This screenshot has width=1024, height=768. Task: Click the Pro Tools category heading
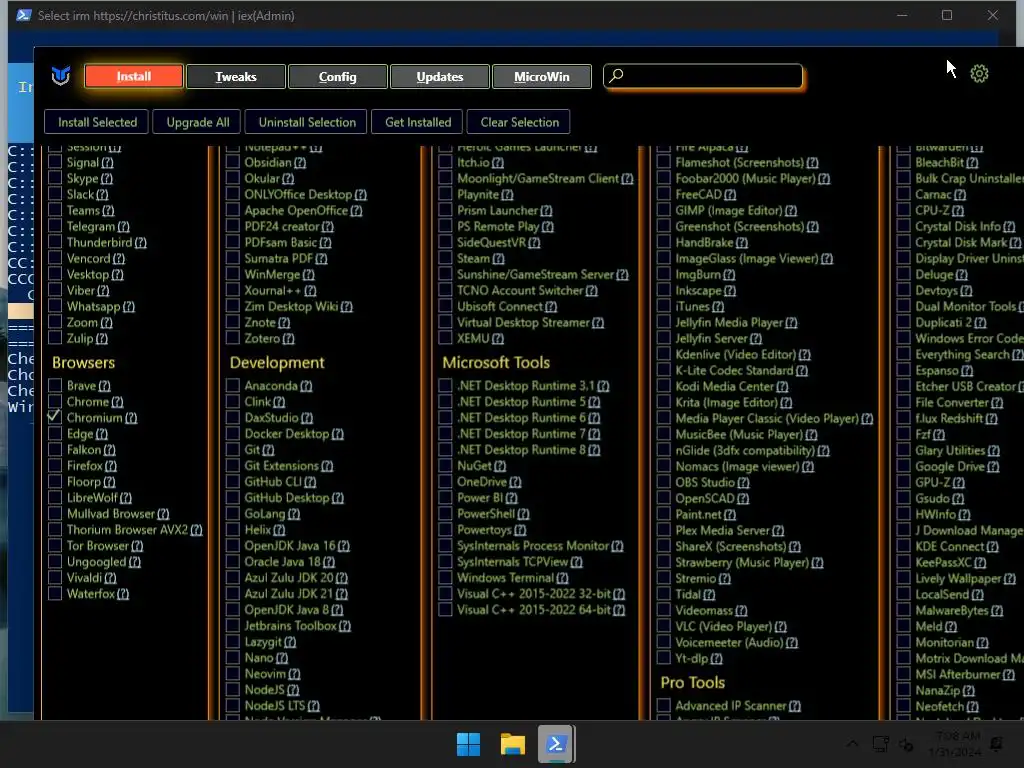tap(693, 683)
